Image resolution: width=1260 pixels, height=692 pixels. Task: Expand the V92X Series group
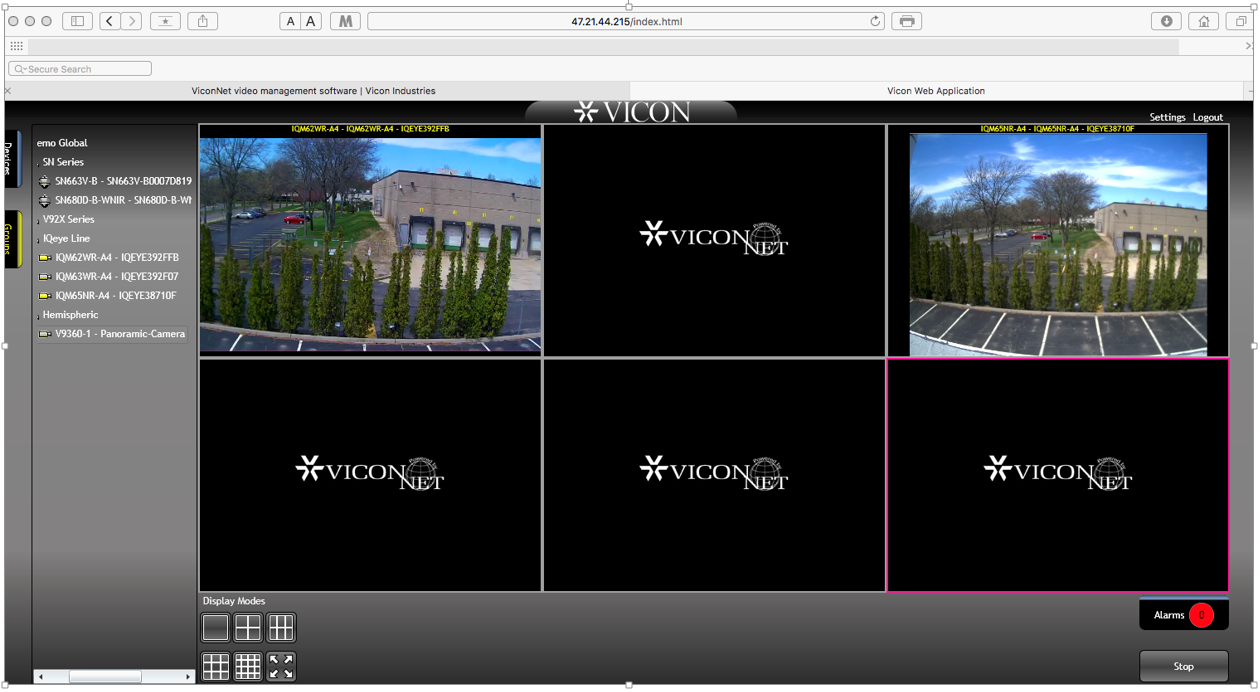[x=39, y=221]
